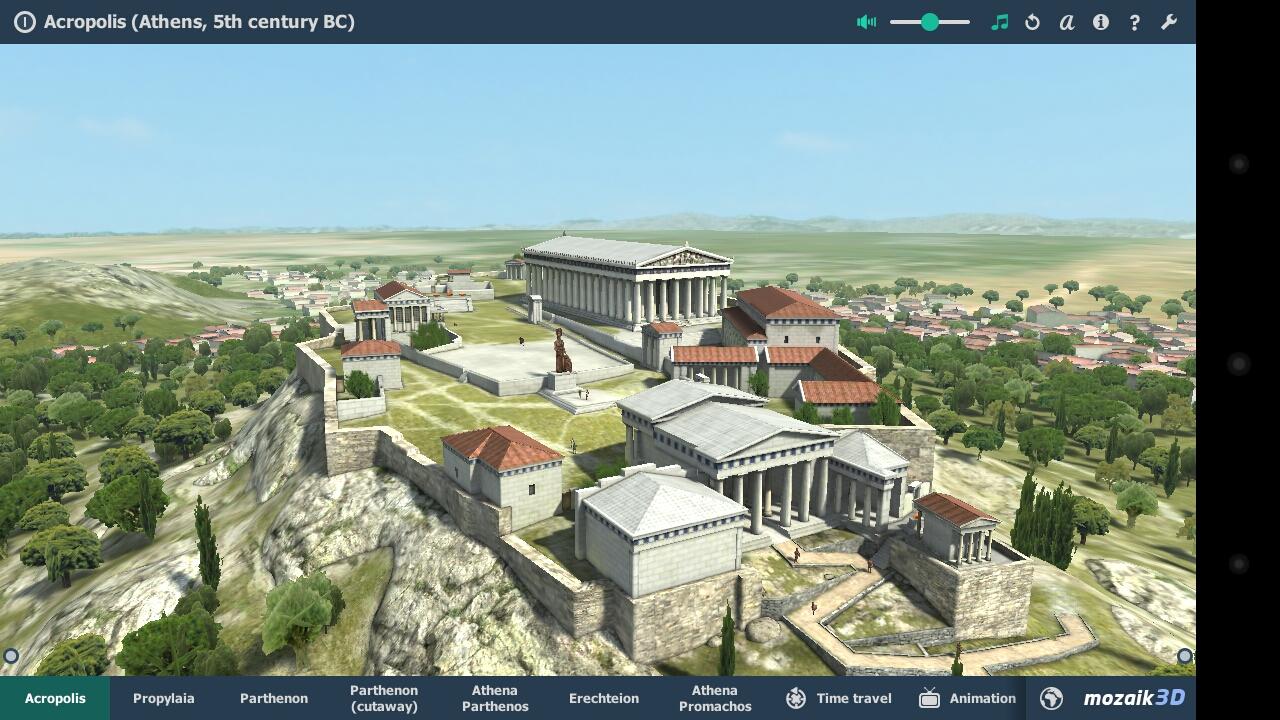1280x720 pixels.
Task: Open the Parthenon (cutaway) tab
Action: point(384,698)
